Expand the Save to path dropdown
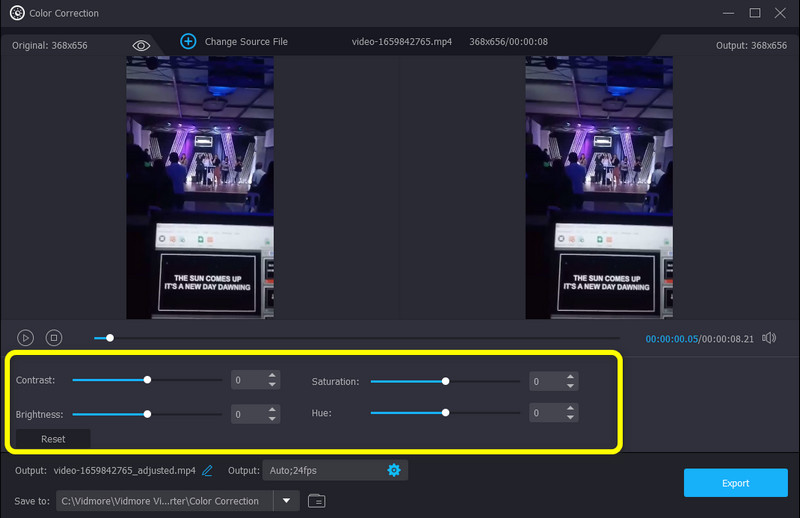 click(x=287, y=500)
